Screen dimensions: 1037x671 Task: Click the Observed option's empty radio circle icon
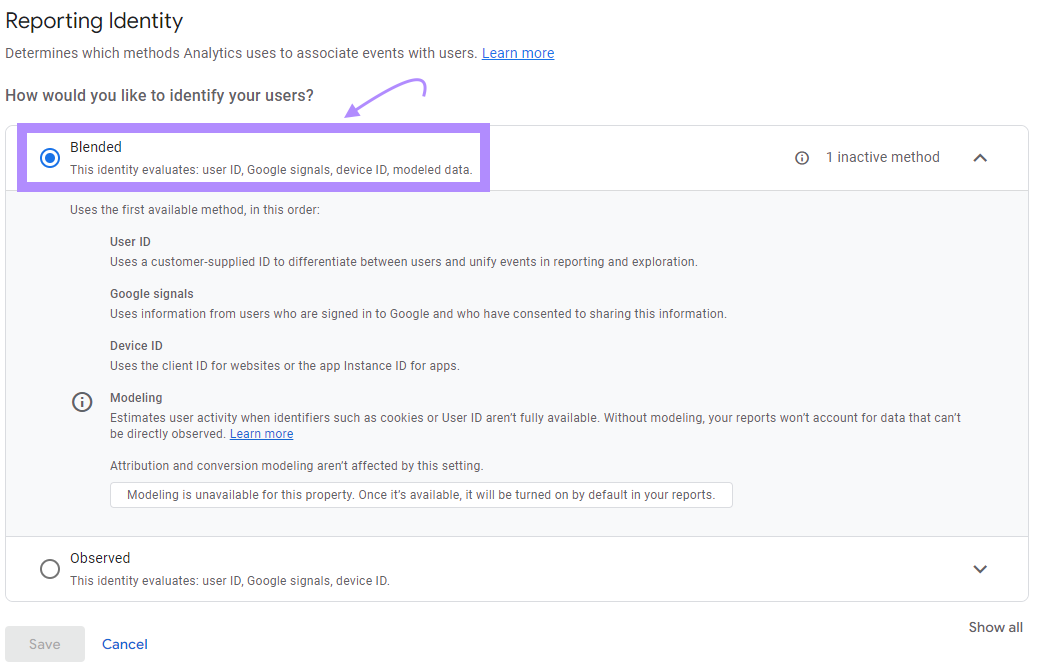tap(49, 568)
